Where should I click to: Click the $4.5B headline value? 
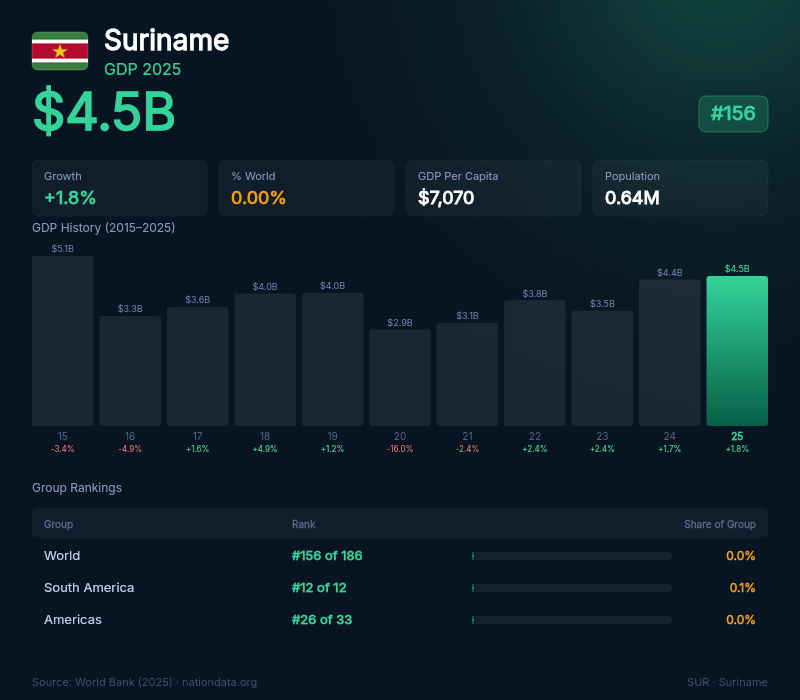pos(104,111)
